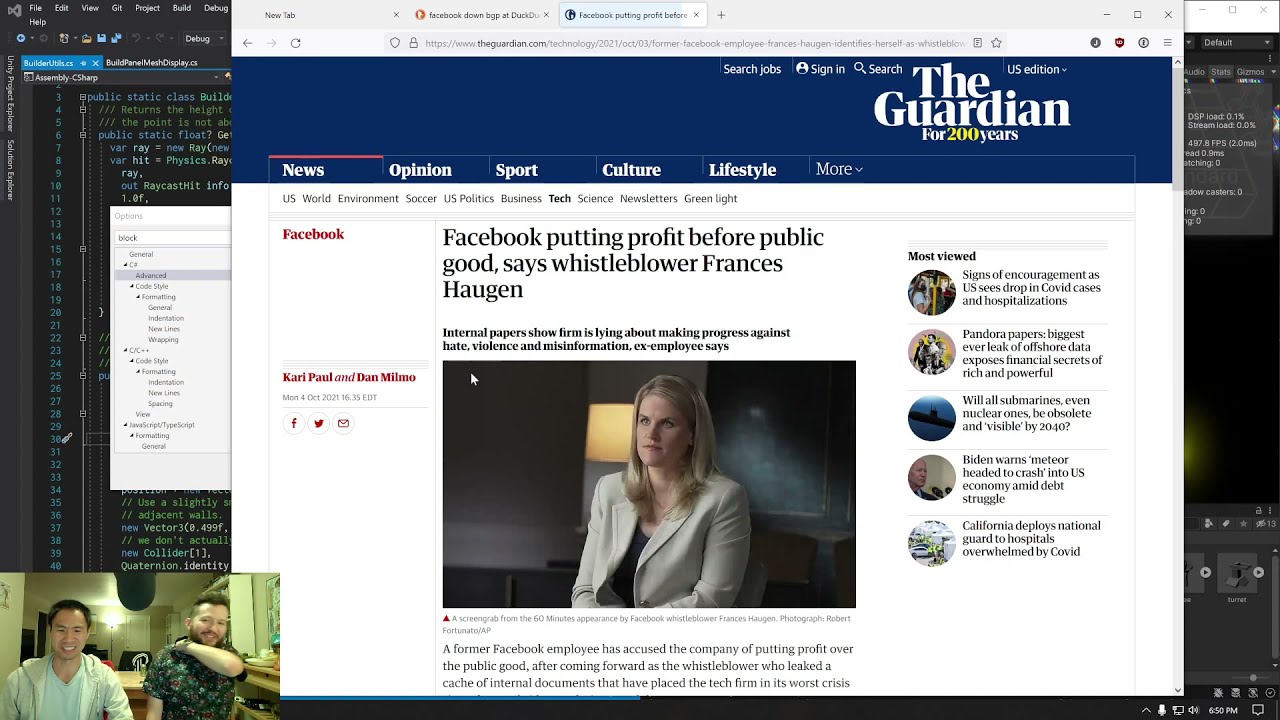Click the taskbar clock 6:50 PM
Screen dimensions: 1280x720
pos(1223,710)
